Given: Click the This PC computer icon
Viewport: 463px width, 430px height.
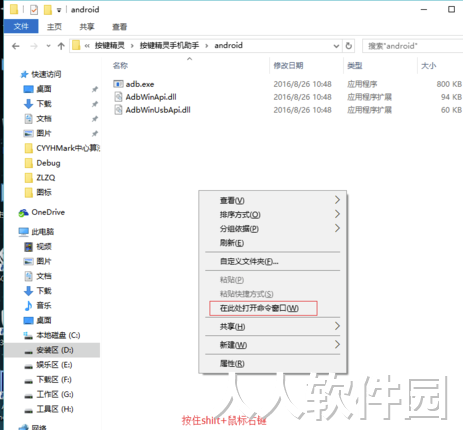Looking at the screenshot, I should [24, 232].
